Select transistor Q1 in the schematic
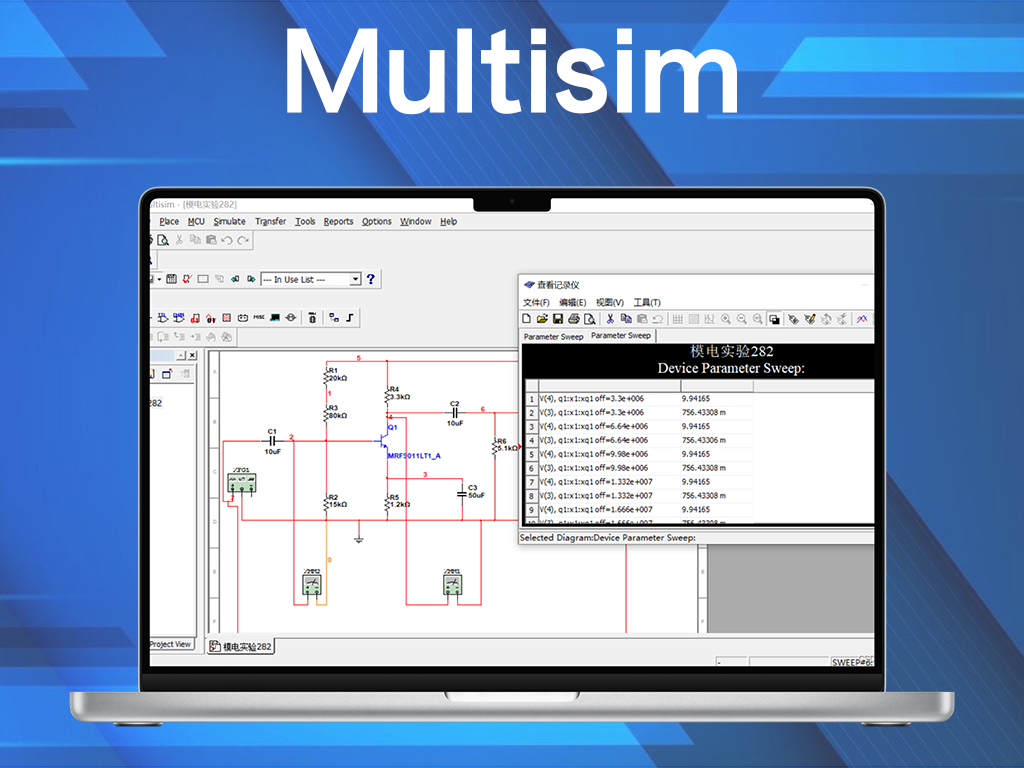This screenshot has height=768, width=1024. pos(385,439)
